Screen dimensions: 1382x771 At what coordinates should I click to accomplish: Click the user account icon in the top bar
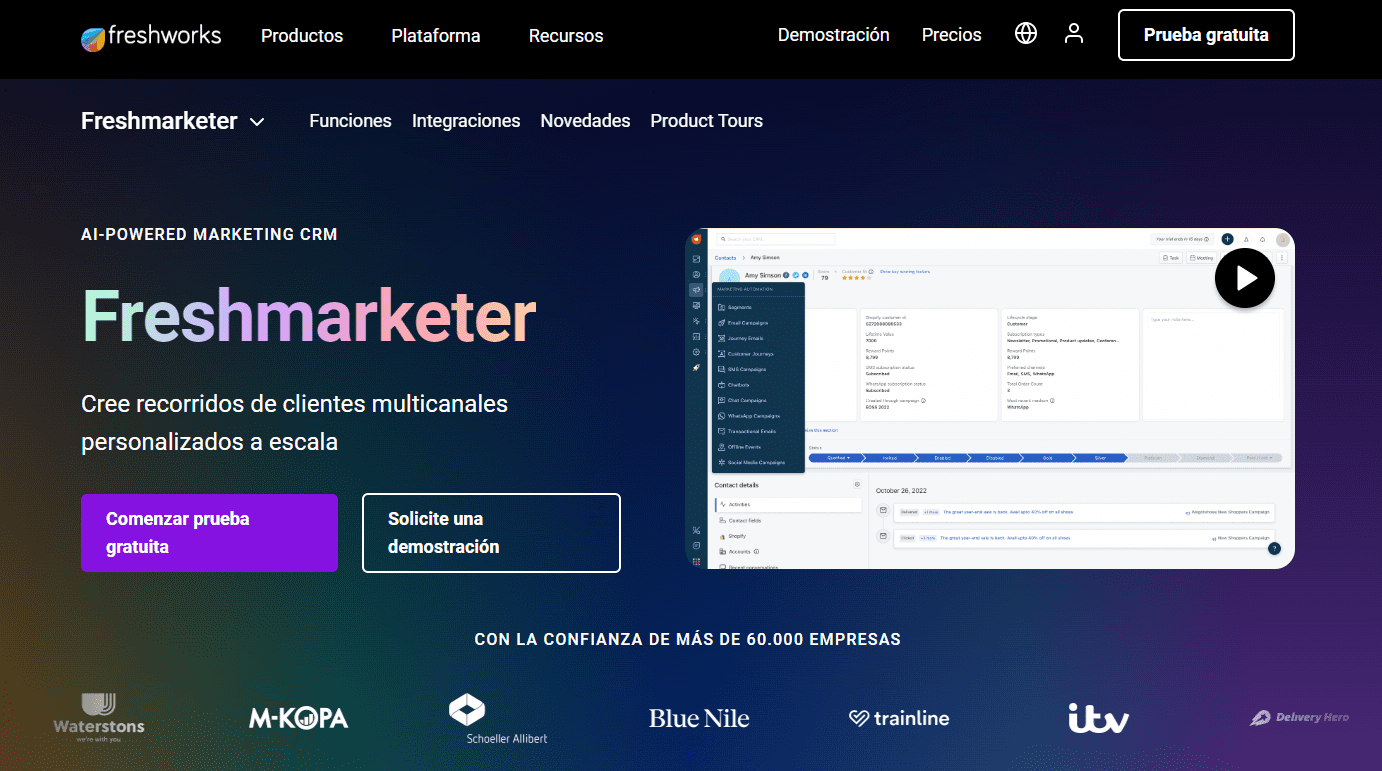click(x=1074, y=33)
